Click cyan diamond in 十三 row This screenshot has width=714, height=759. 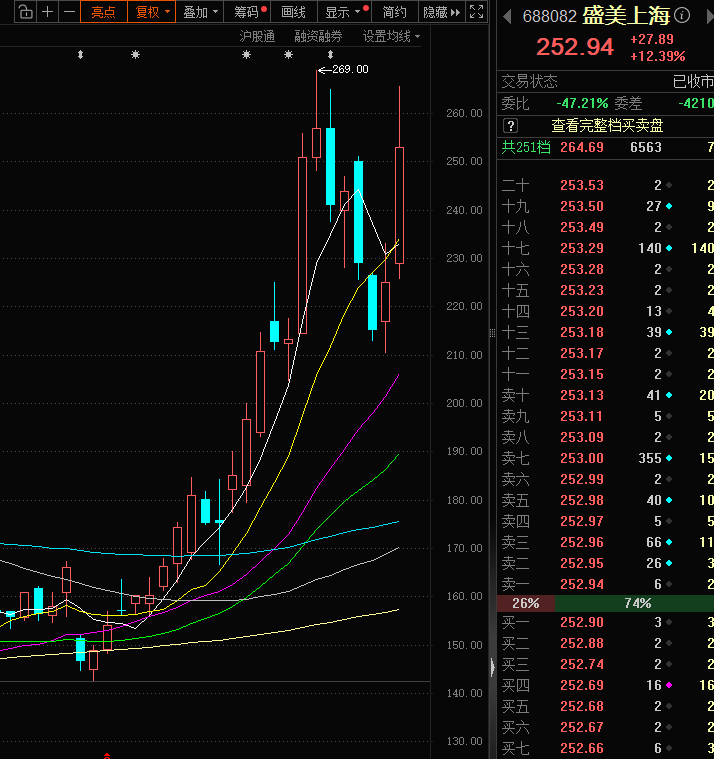(x=669, y=332)
